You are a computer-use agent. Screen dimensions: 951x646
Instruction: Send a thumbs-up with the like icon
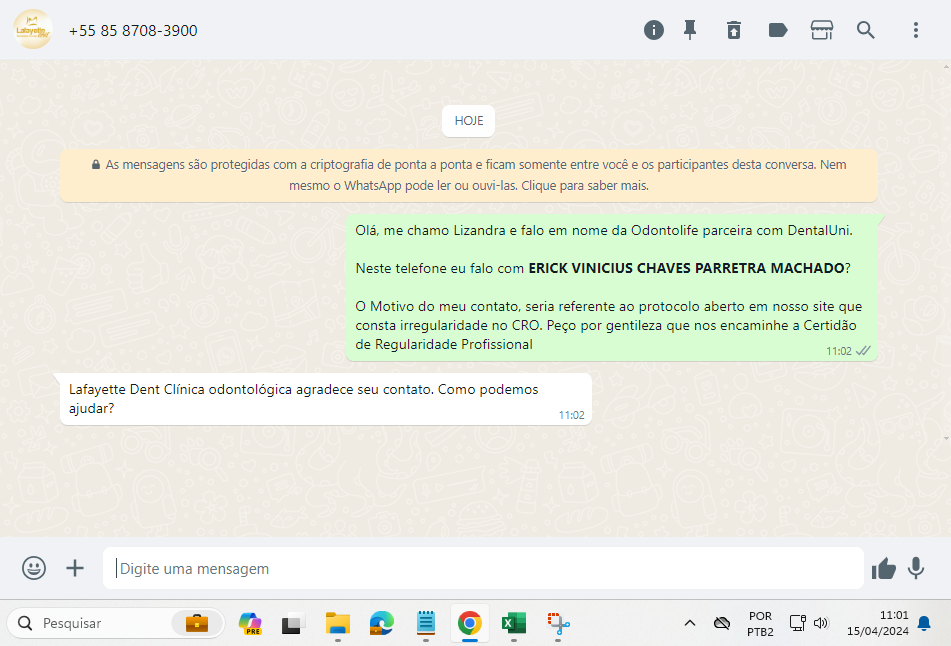884,568
